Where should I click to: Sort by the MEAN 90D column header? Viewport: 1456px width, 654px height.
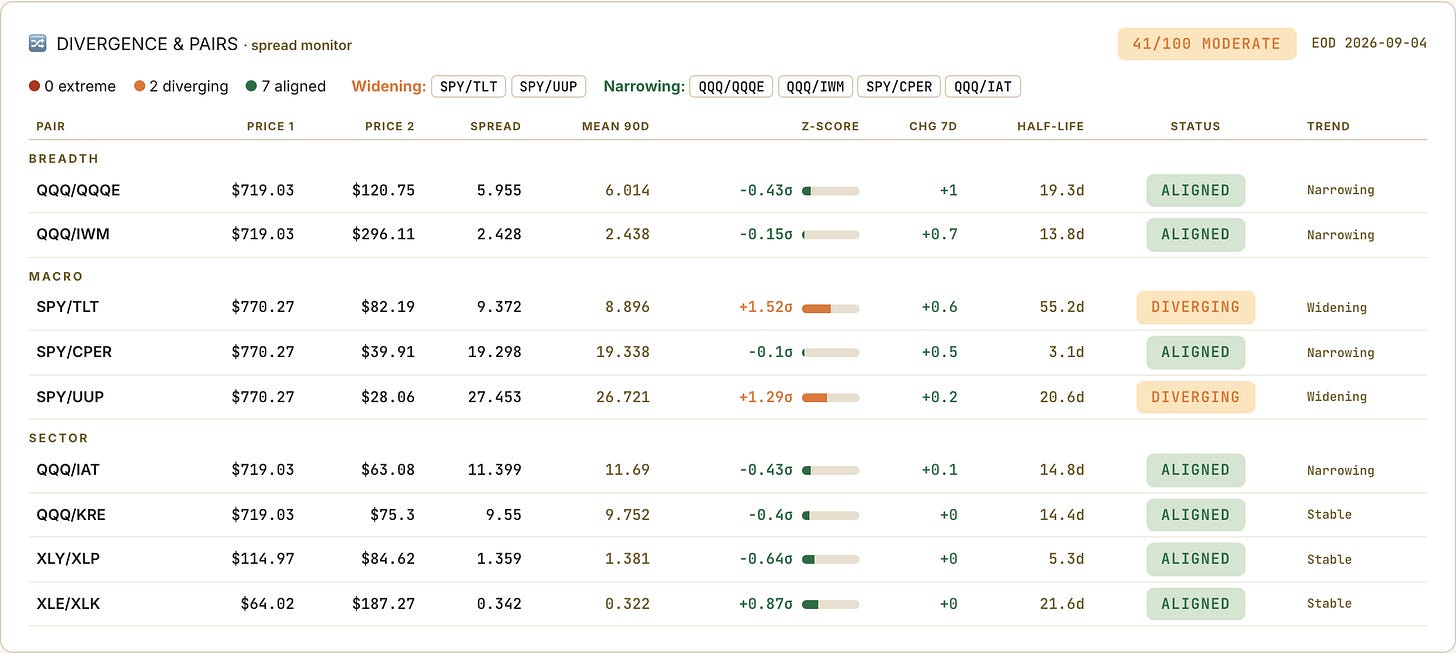point(616,126)
